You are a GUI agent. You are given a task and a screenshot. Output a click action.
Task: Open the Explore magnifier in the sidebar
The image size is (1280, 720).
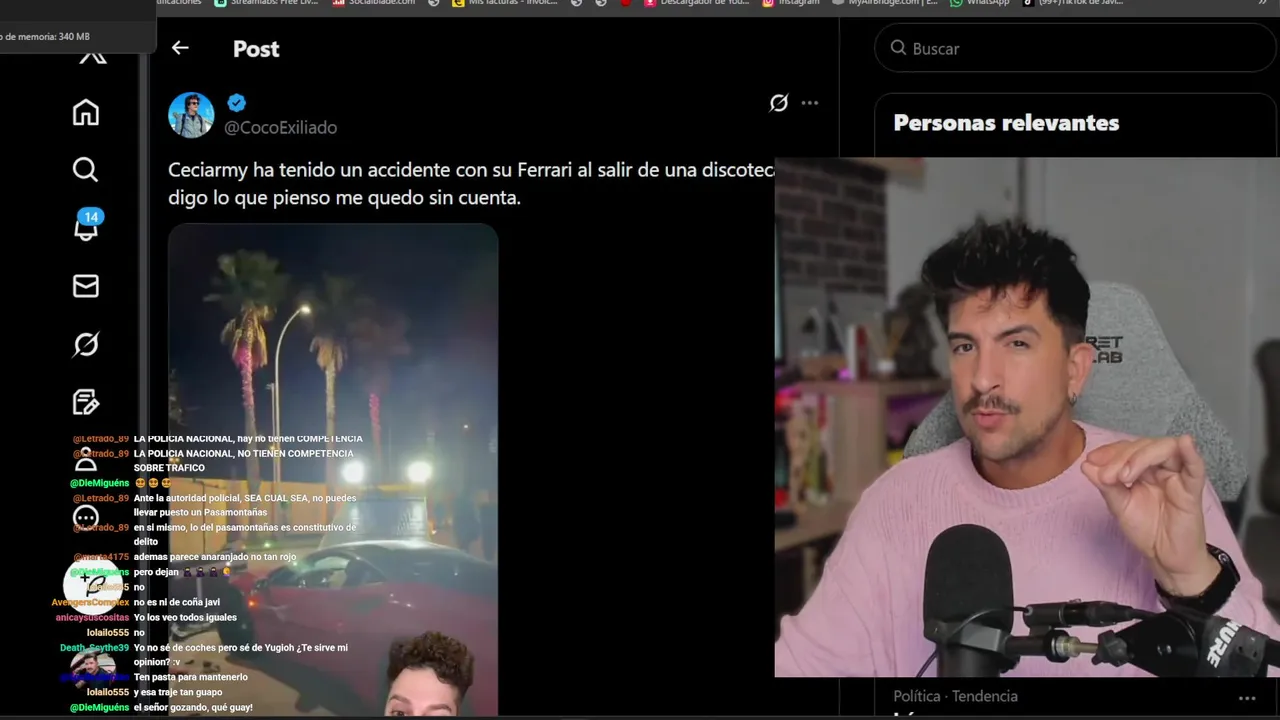86,170
